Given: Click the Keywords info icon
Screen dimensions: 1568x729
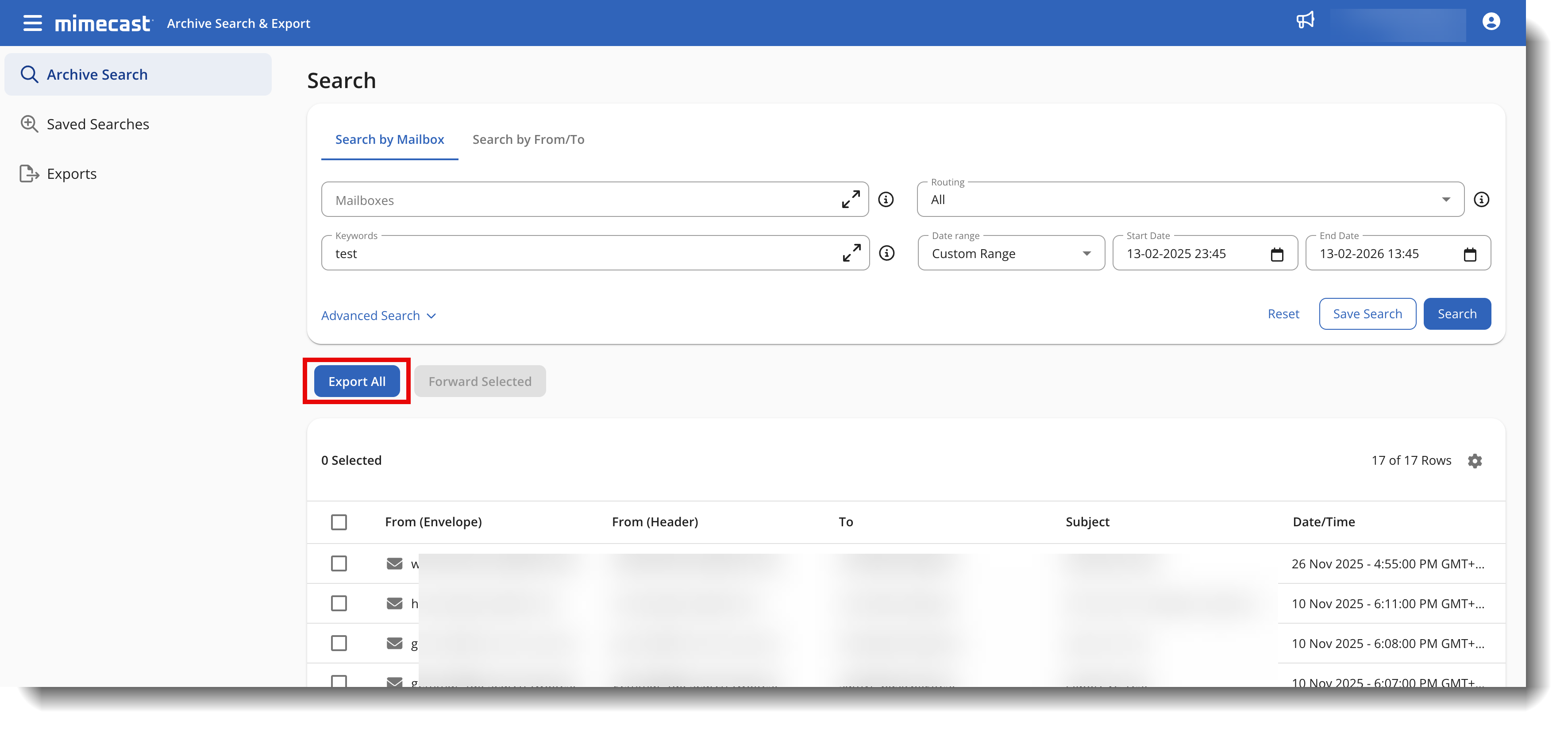Looking at the screenshot, I should [886, 253].
